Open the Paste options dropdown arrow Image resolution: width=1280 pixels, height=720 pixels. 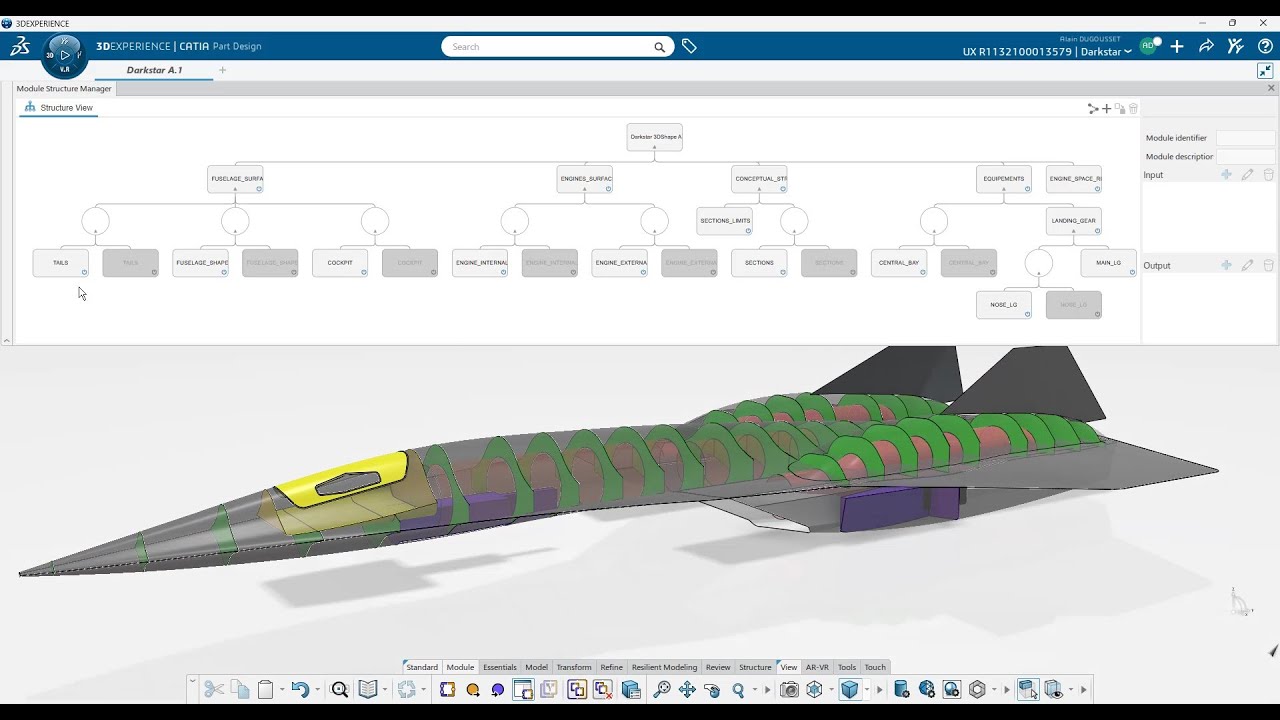pyautogui.click(x=282, y=689)
